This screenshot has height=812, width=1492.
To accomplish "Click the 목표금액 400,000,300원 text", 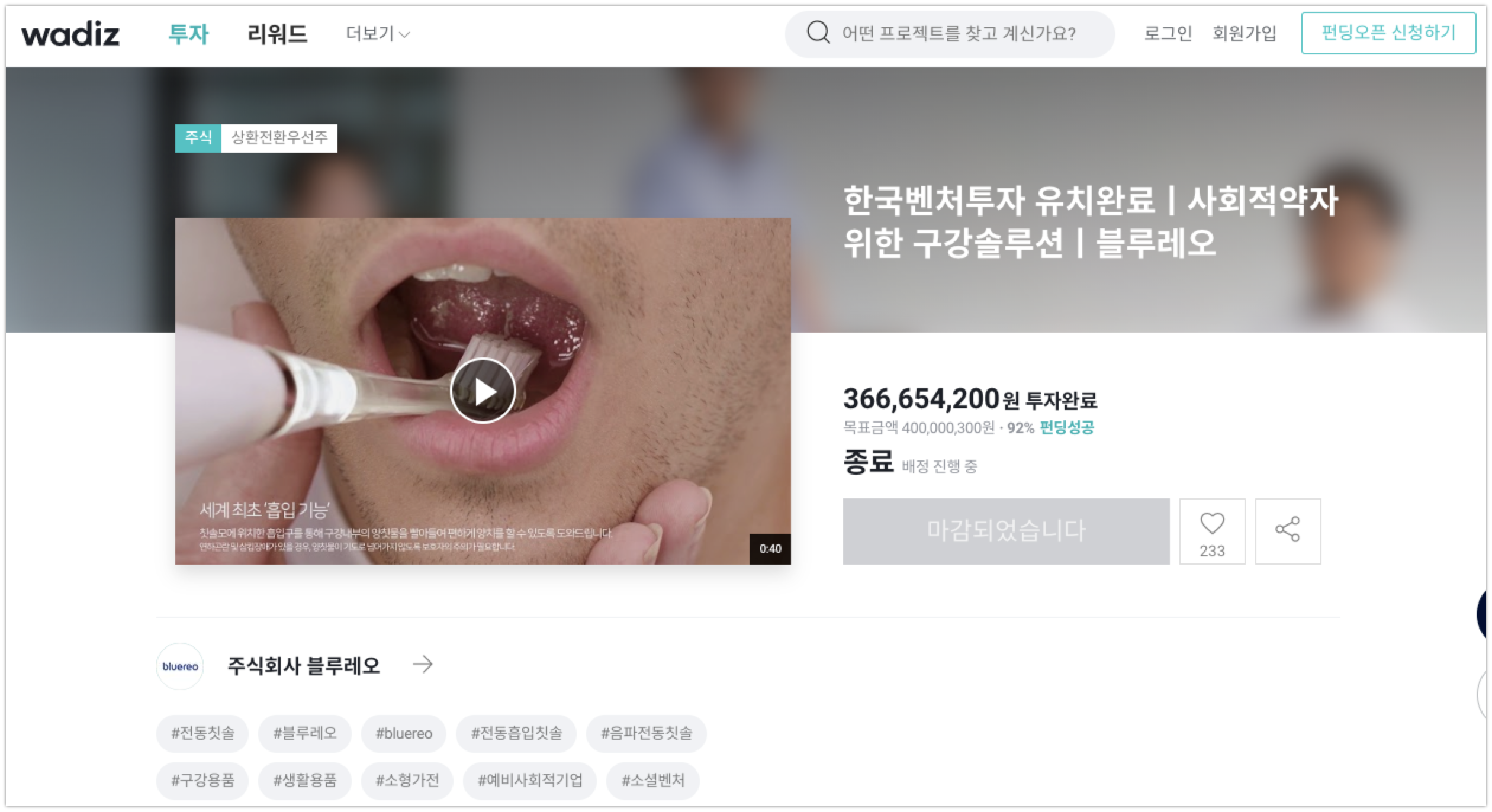I will (x=919, y=427).
